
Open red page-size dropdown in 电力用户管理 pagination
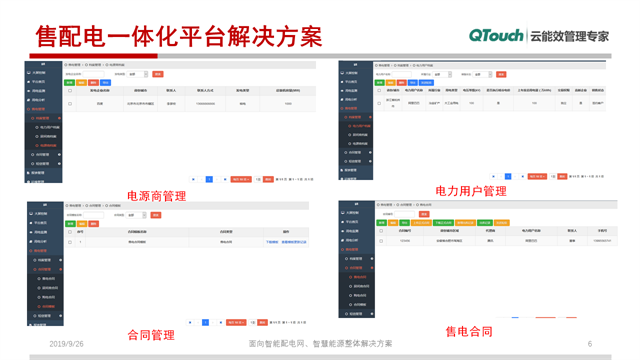pos(537,176)
